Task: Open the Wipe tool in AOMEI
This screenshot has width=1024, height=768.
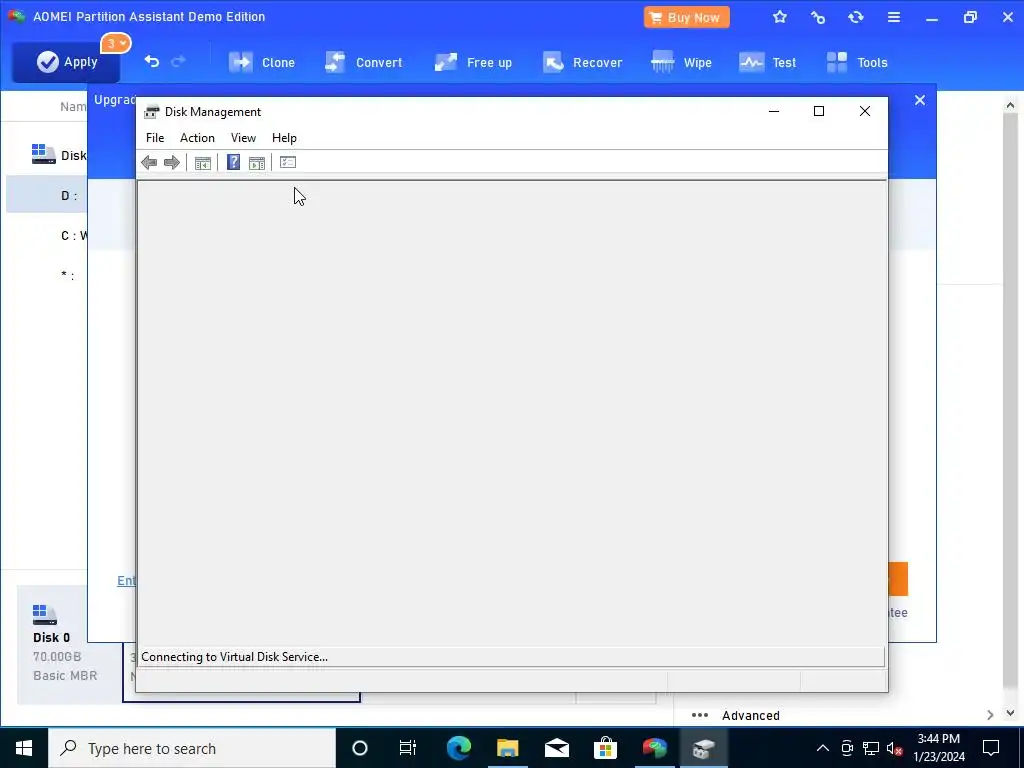Action: [681, 63]
